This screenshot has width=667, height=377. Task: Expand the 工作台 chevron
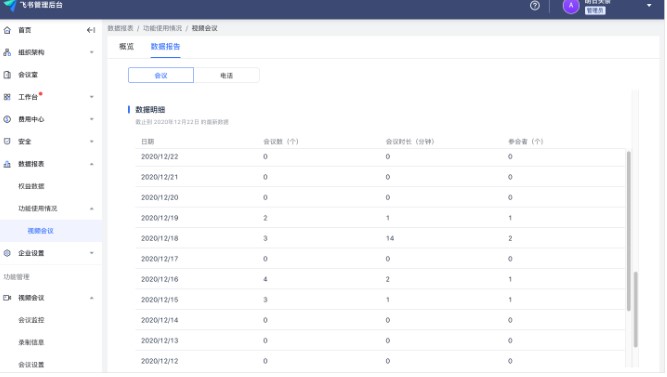[x=91, y=97]
